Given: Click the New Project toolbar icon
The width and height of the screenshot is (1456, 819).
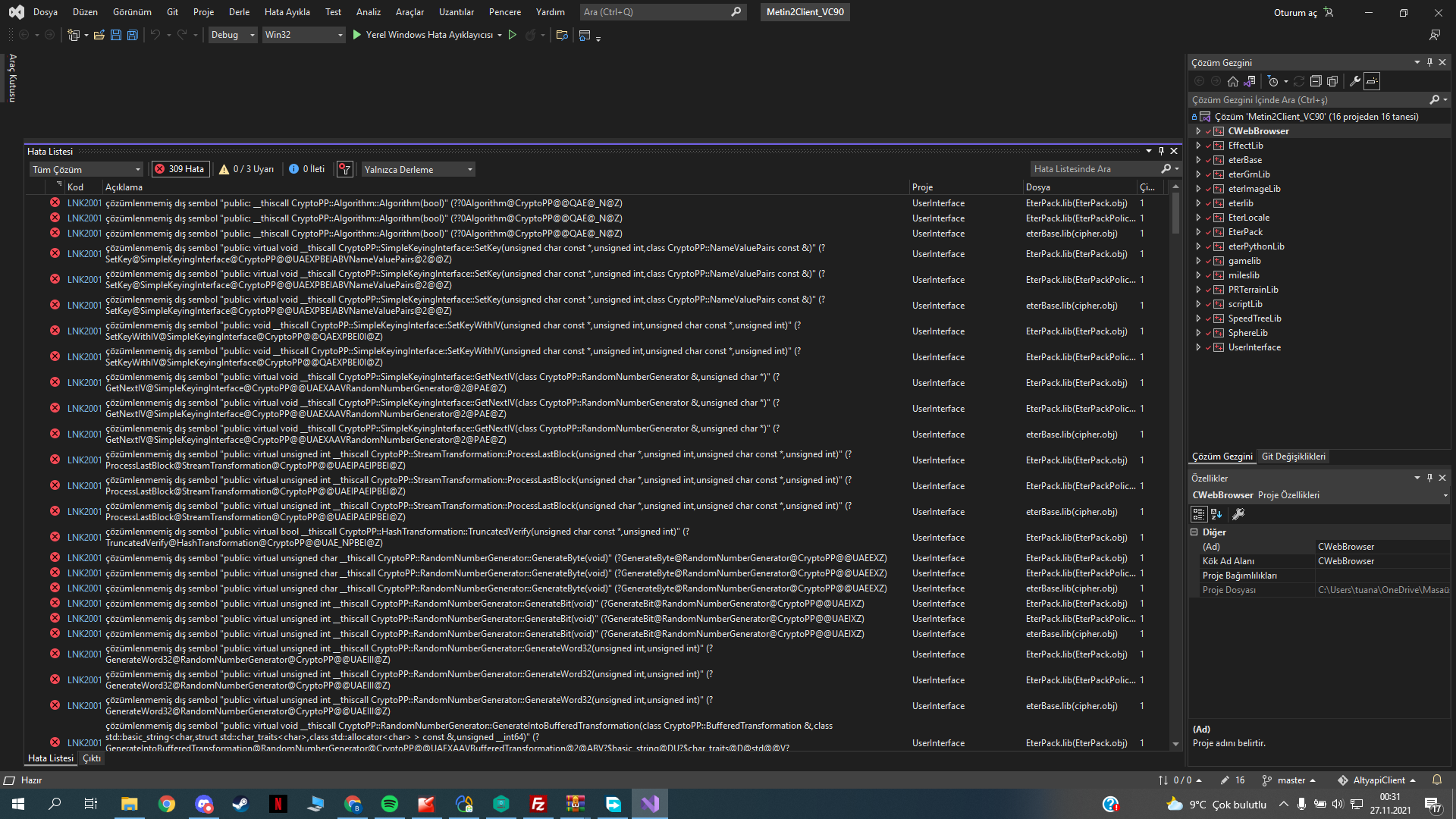Looking at the screenshot, I should 73,35.
